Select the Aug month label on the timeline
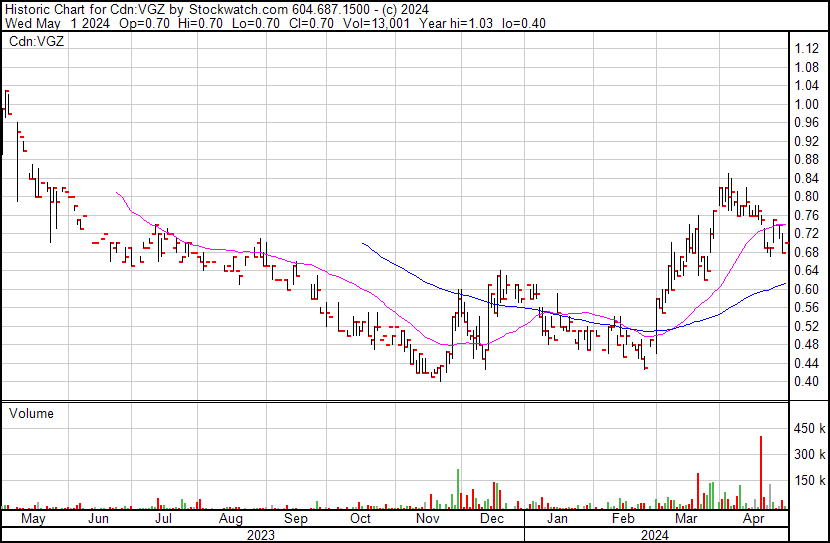This screenshot has height=543, width=830. click(231, 520)
